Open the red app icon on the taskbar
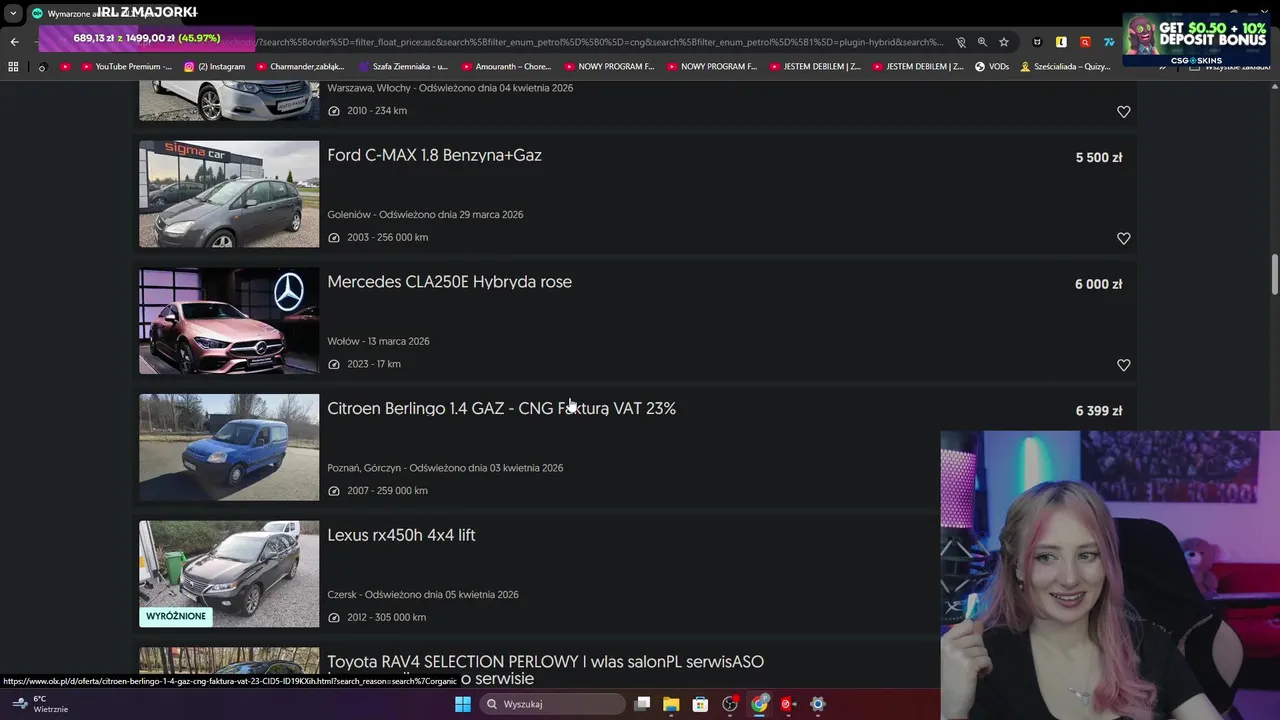 (x=787, y=704)
